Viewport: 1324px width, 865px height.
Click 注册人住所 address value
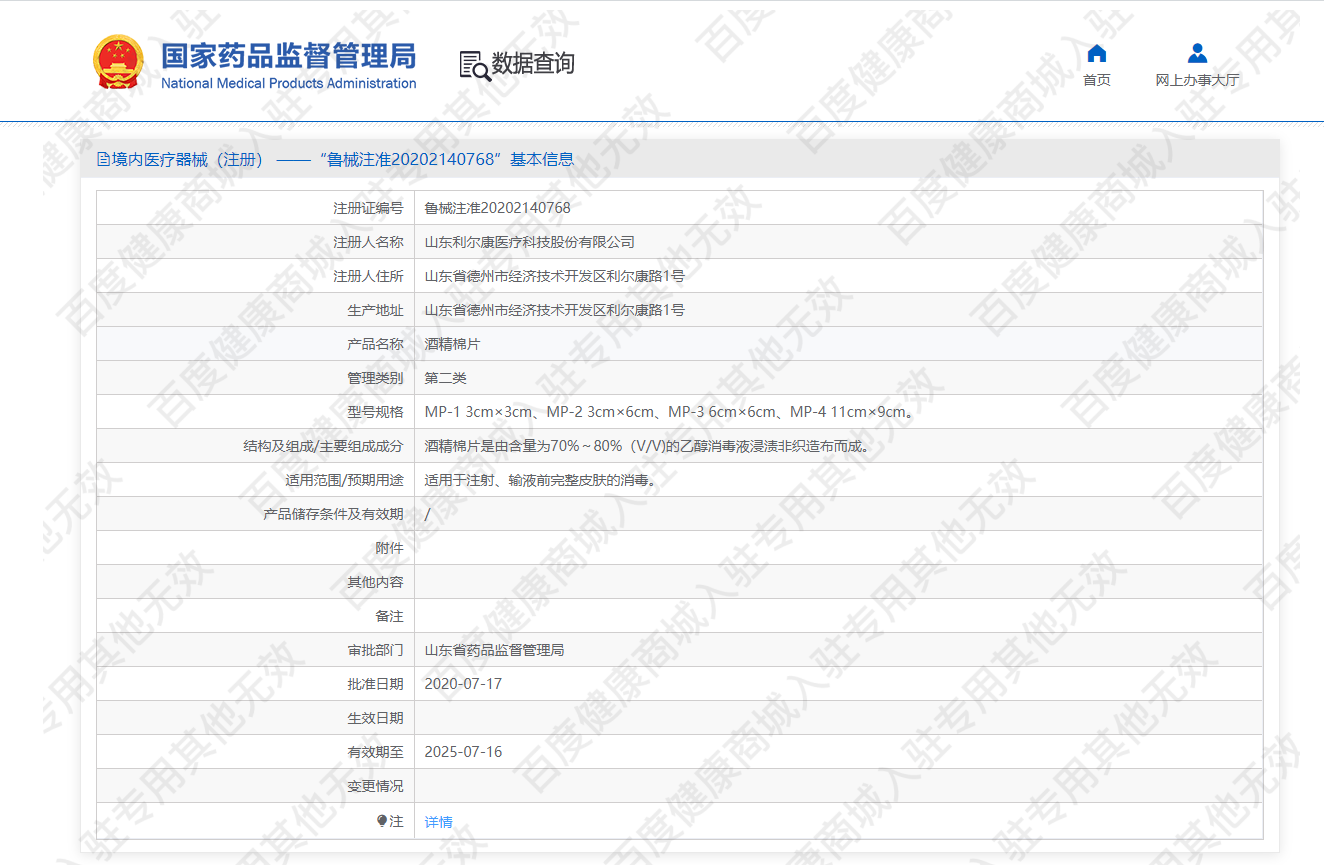click(555, 276)
